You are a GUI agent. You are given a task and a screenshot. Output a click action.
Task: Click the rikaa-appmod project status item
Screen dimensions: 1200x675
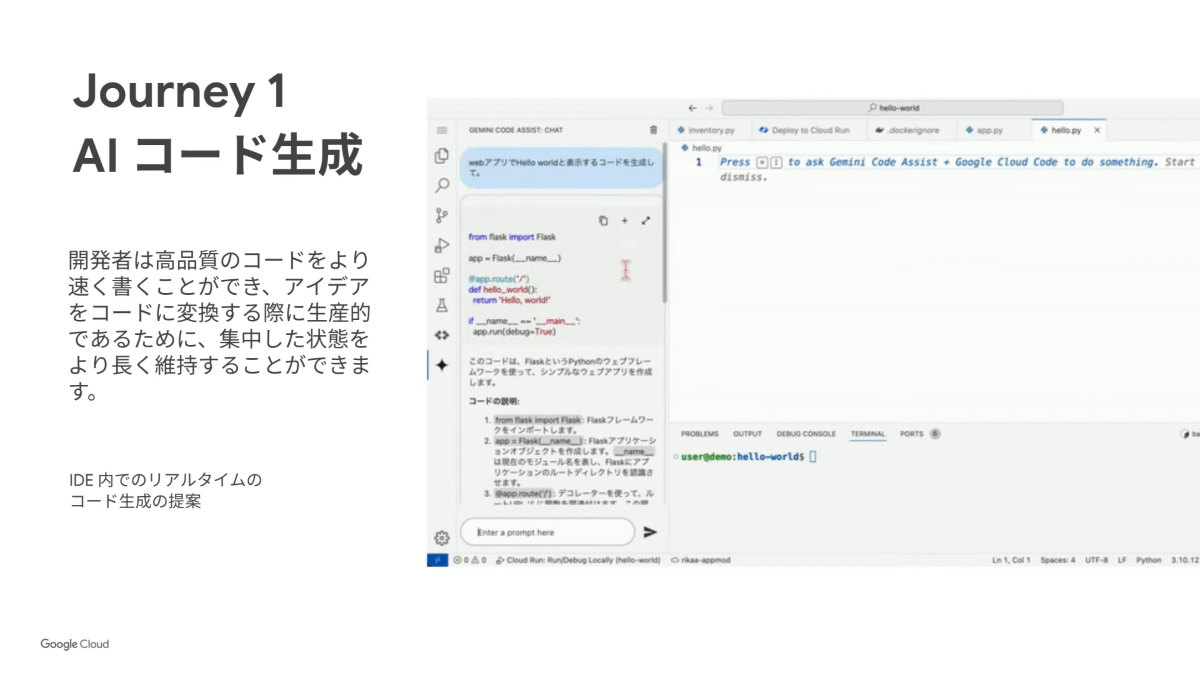tap(701, 560)
